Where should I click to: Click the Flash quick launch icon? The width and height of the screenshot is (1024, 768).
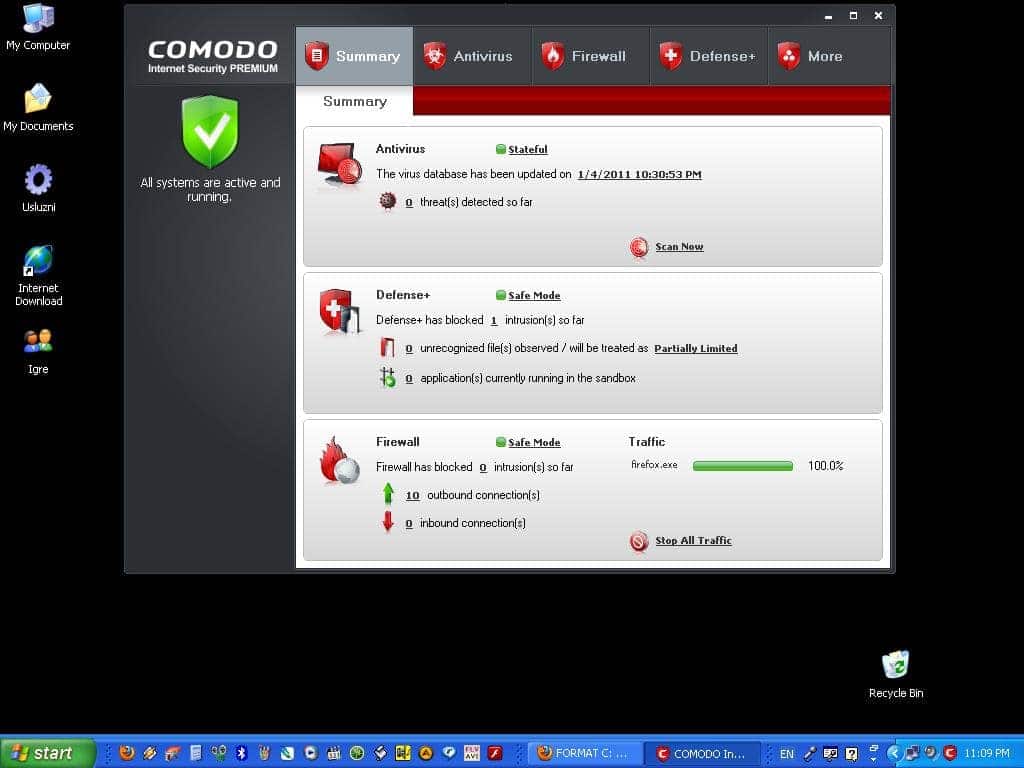click(x=495, y=753)
